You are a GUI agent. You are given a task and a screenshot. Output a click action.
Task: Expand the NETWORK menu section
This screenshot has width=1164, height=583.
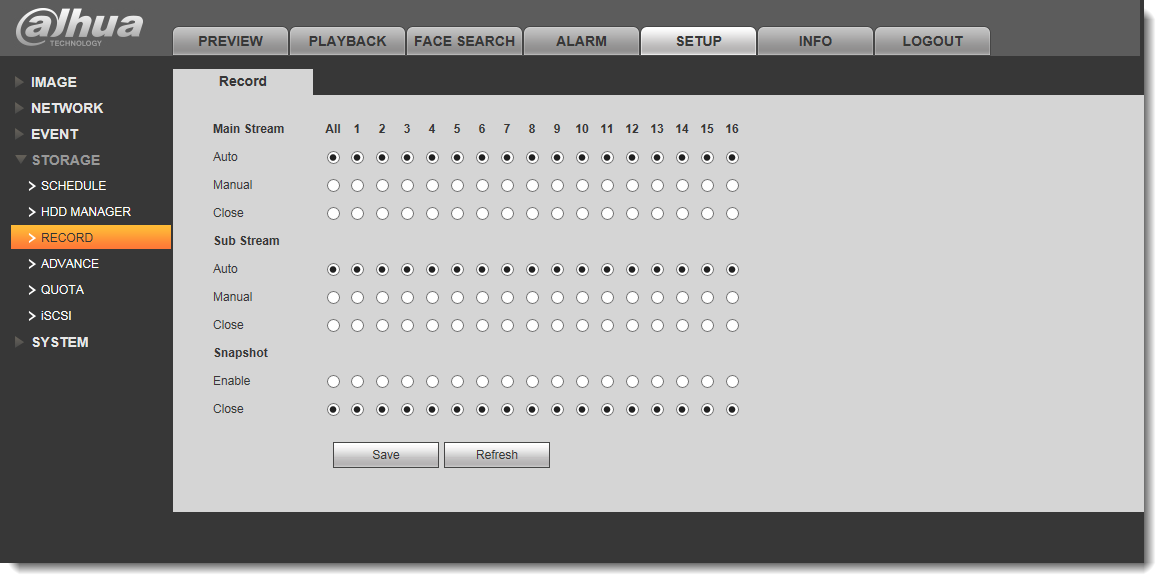(x=67, y=108)
